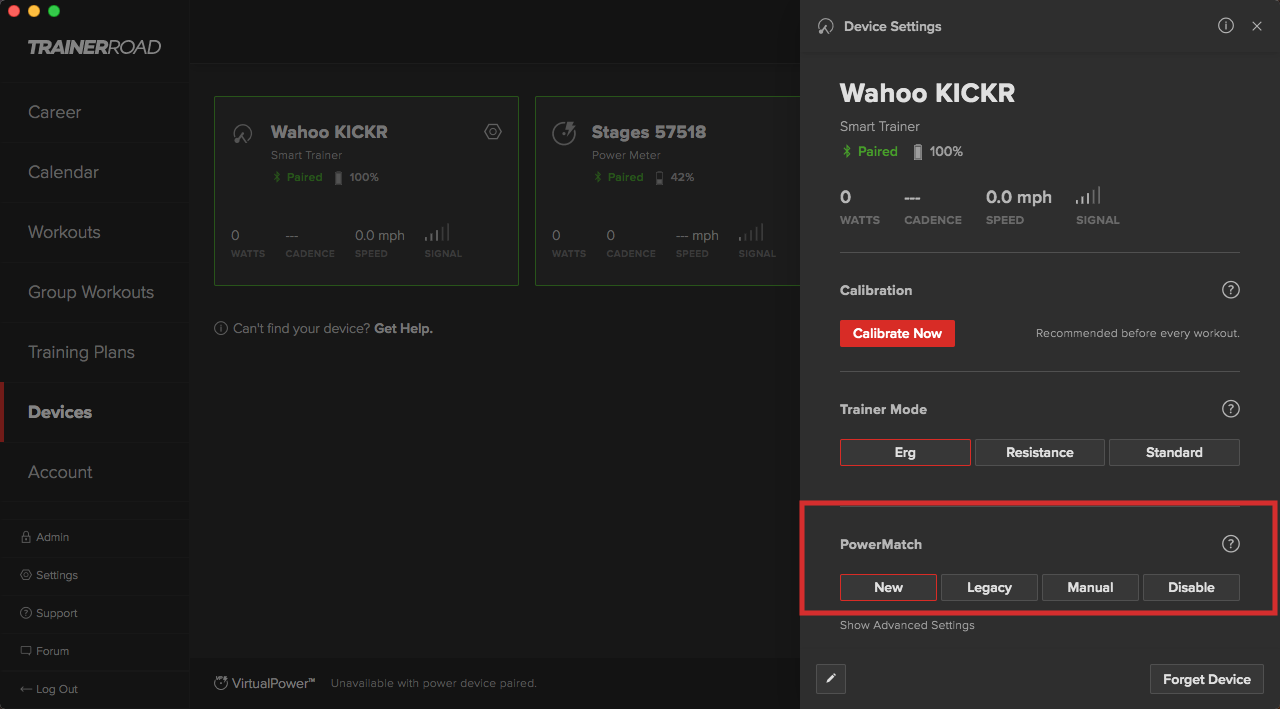Click the Wahoo KICKR card settings gear
The width and height of the screenshot is (1280, 709).
[x=493, y=131]
